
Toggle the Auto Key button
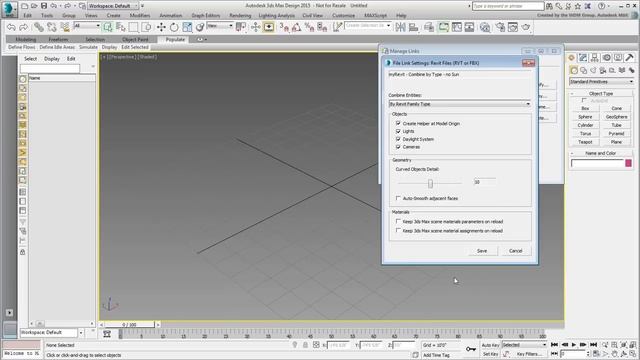point(490,345)
